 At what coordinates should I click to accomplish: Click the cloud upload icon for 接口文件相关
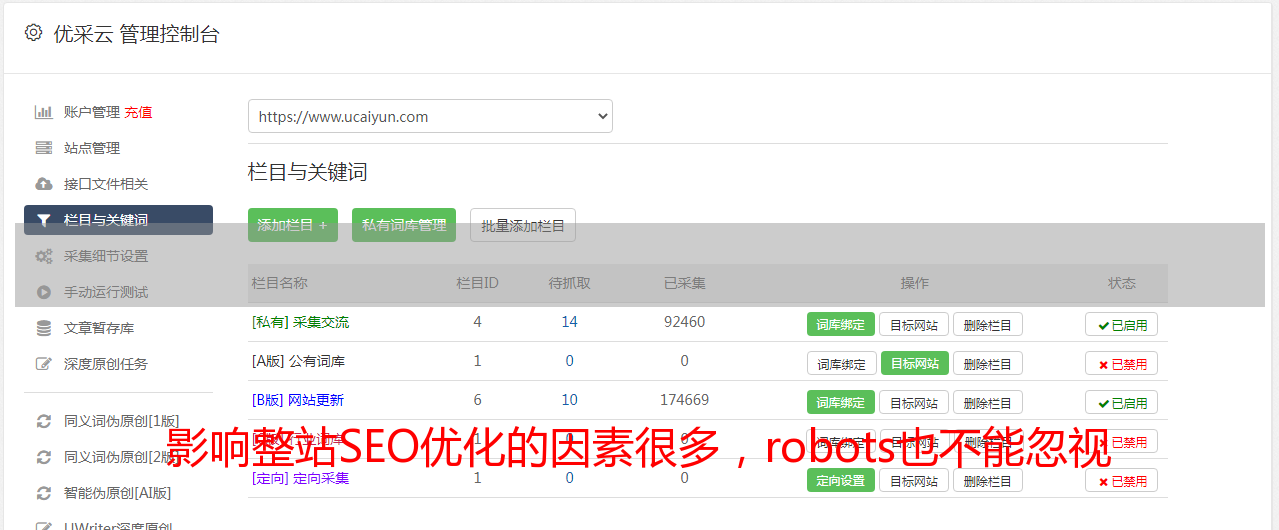click(x=43, y=184)
